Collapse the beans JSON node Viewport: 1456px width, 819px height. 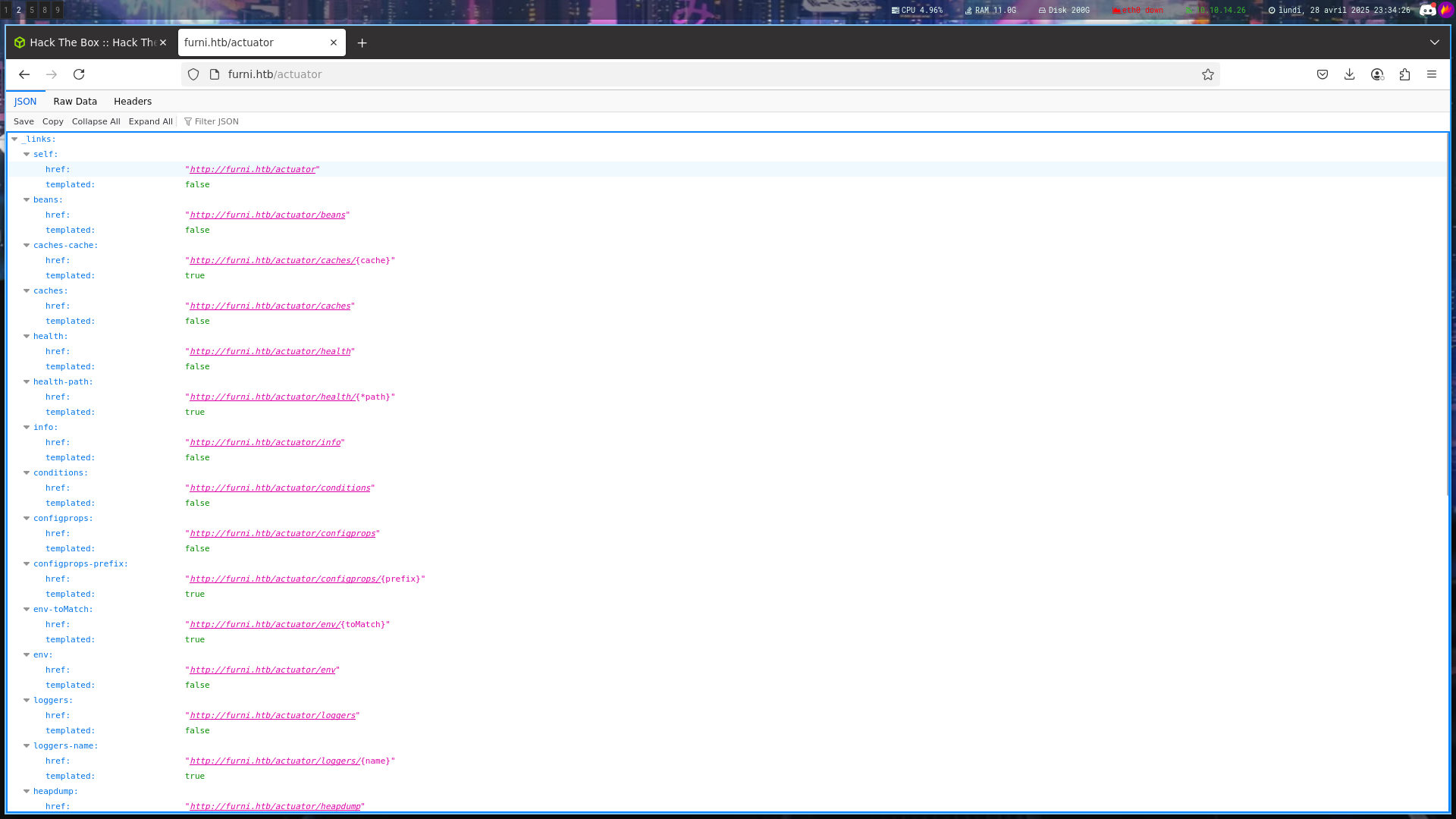click(x=27, y=200)
